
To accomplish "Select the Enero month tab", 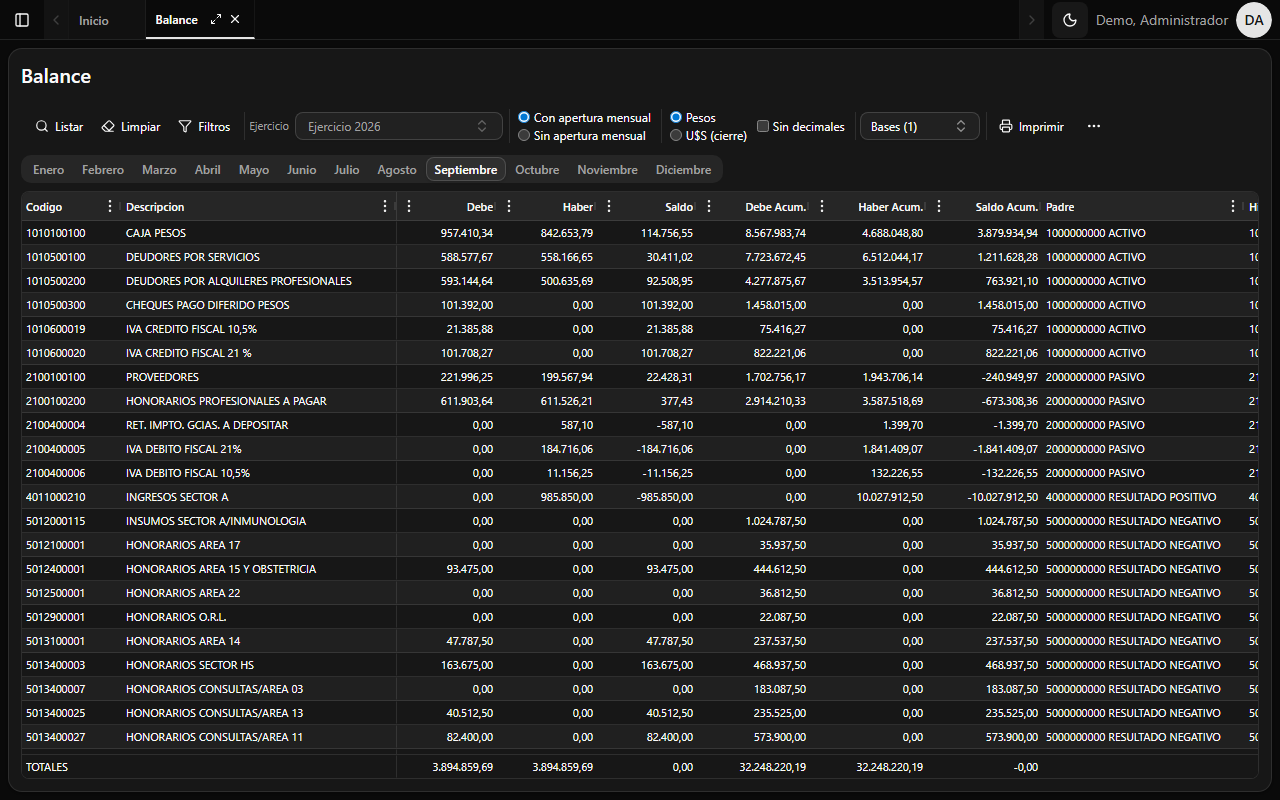I will tap(48, 170).
